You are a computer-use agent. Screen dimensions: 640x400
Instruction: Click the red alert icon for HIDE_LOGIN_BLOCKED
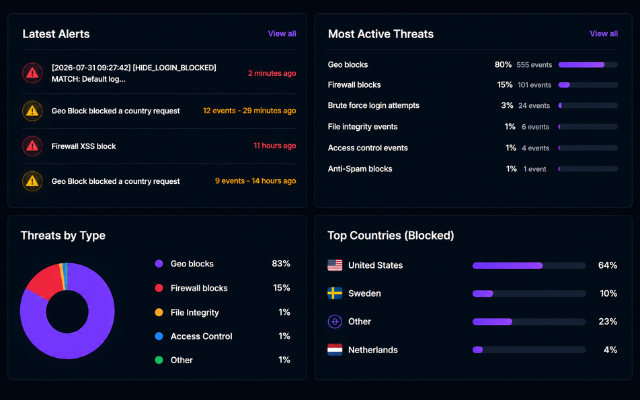[x=32, y=73]
